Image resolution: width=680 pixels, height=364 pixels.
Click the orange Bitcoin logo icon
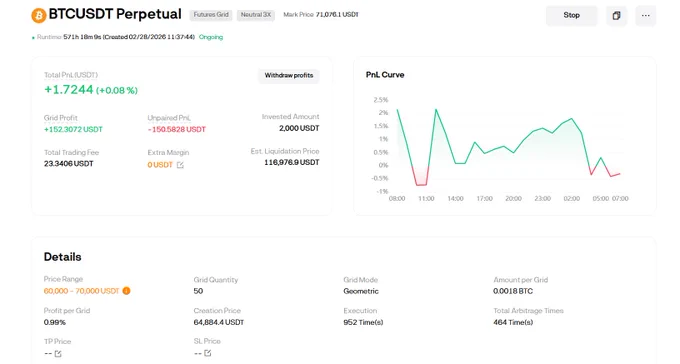pyautogui.click(x=39, y=16)
